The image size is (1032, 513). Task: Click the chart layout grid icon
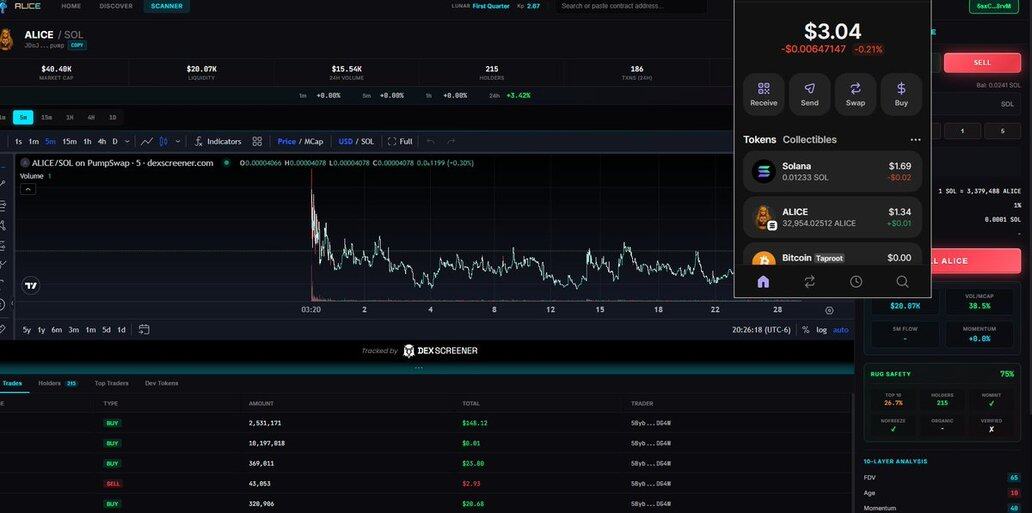pyautogui.click(x=257, y=142)
